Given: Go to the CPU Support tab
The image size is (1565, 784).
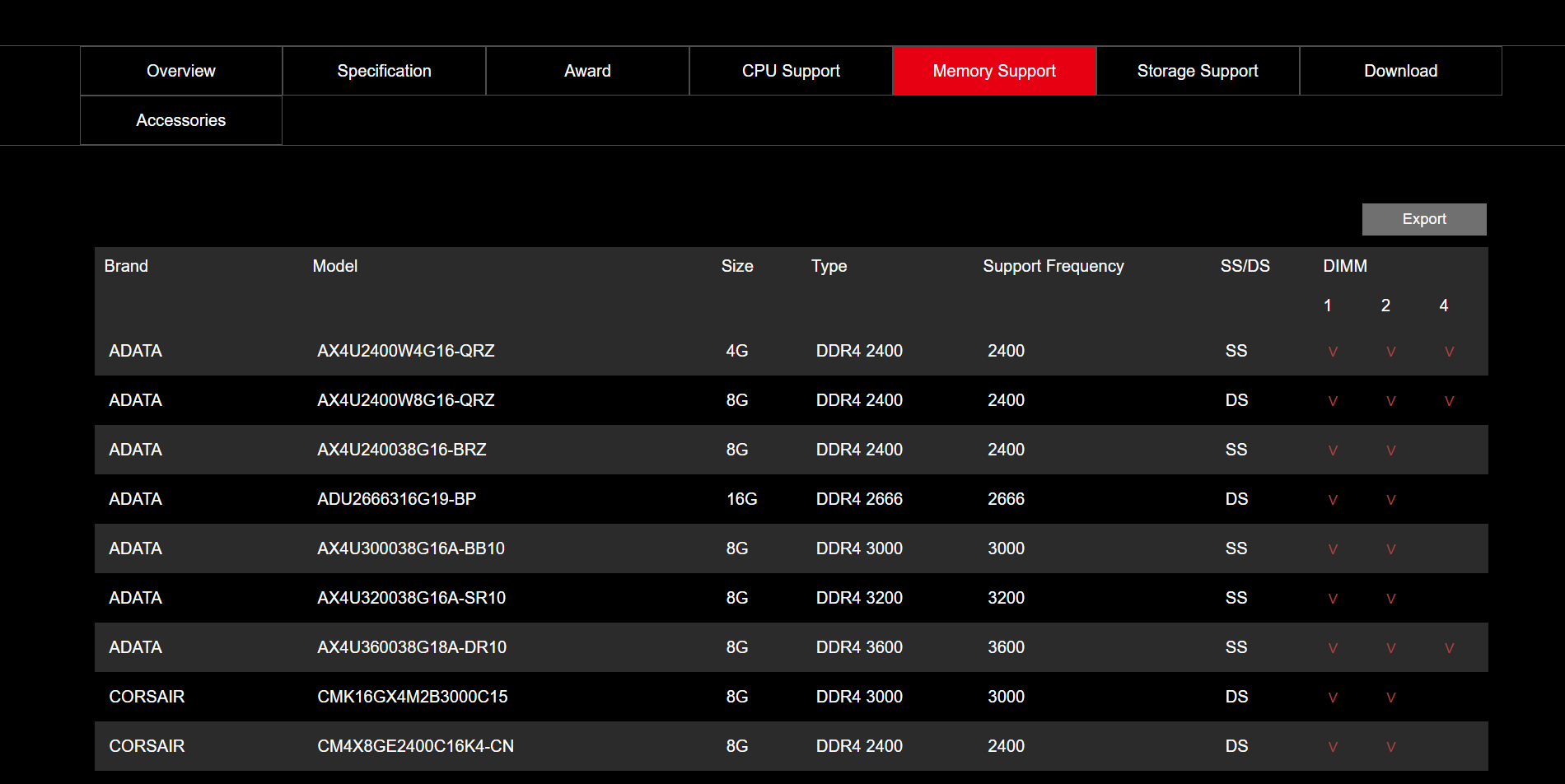Looking at the screenshot, I should [x=791, y=71].
